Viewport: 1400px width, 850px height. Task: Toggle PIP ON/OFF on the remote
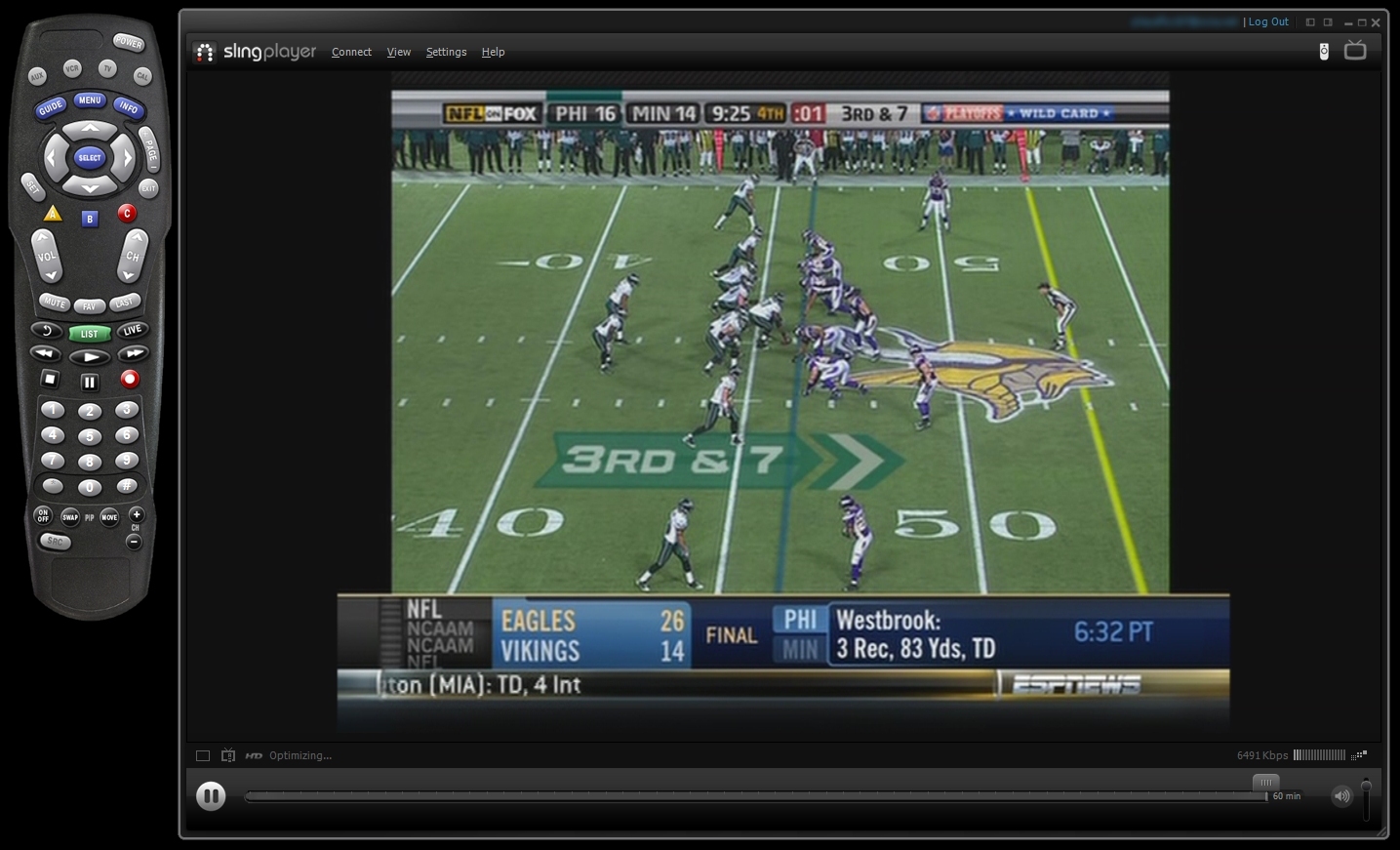(43, 515)
